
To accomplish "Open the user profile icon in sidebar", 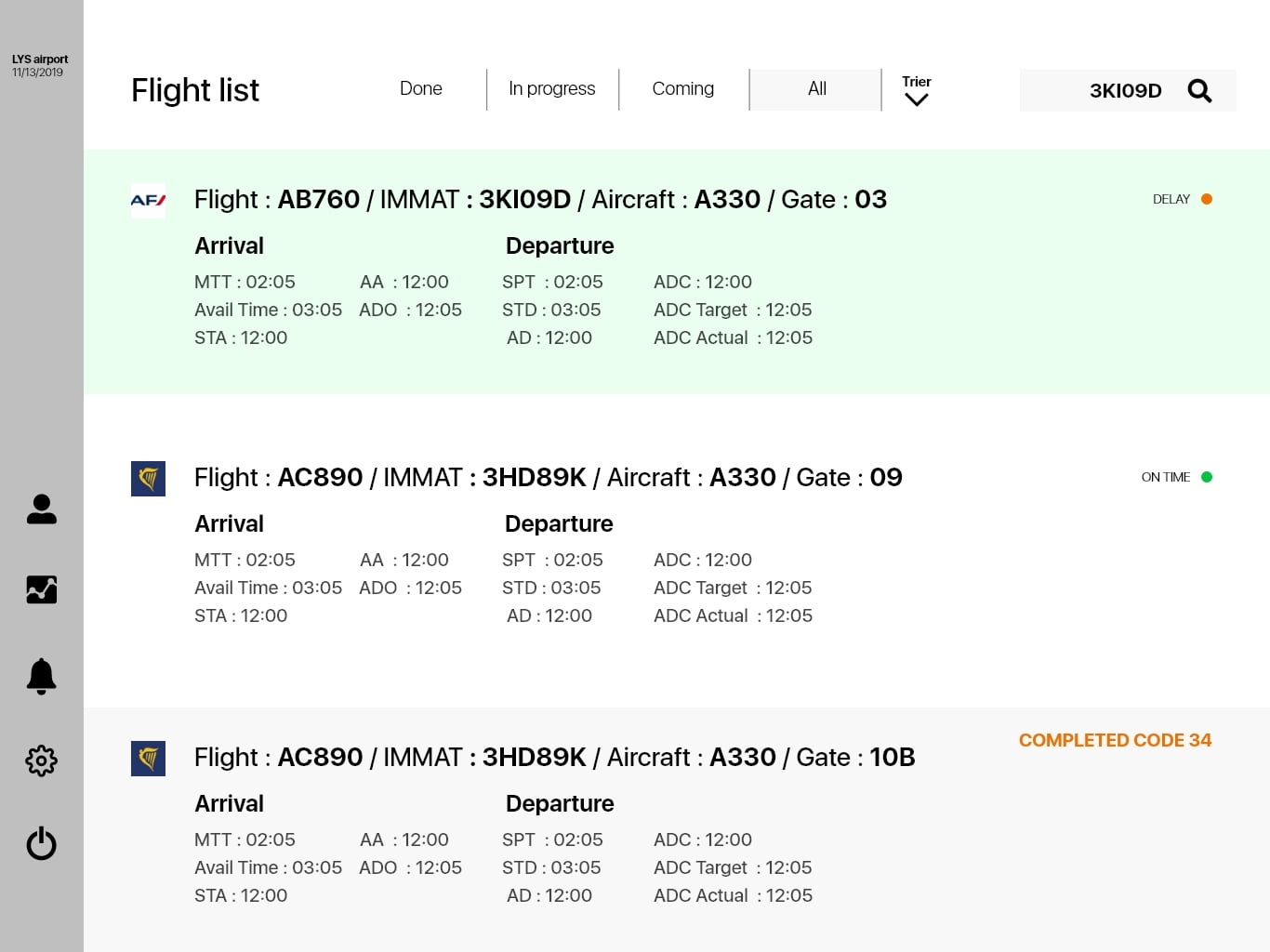I will pos(42,509).
